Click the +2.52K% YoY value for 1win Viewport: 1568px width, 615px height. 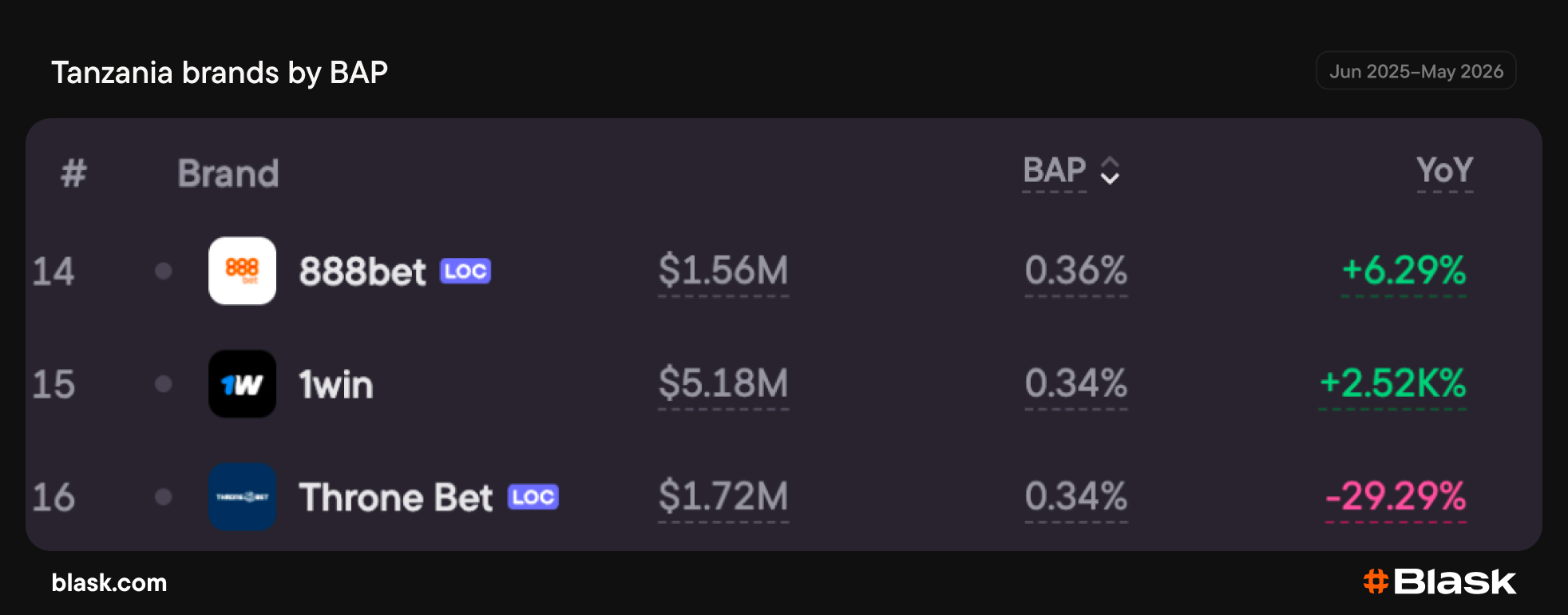(x=1392, y=383)
